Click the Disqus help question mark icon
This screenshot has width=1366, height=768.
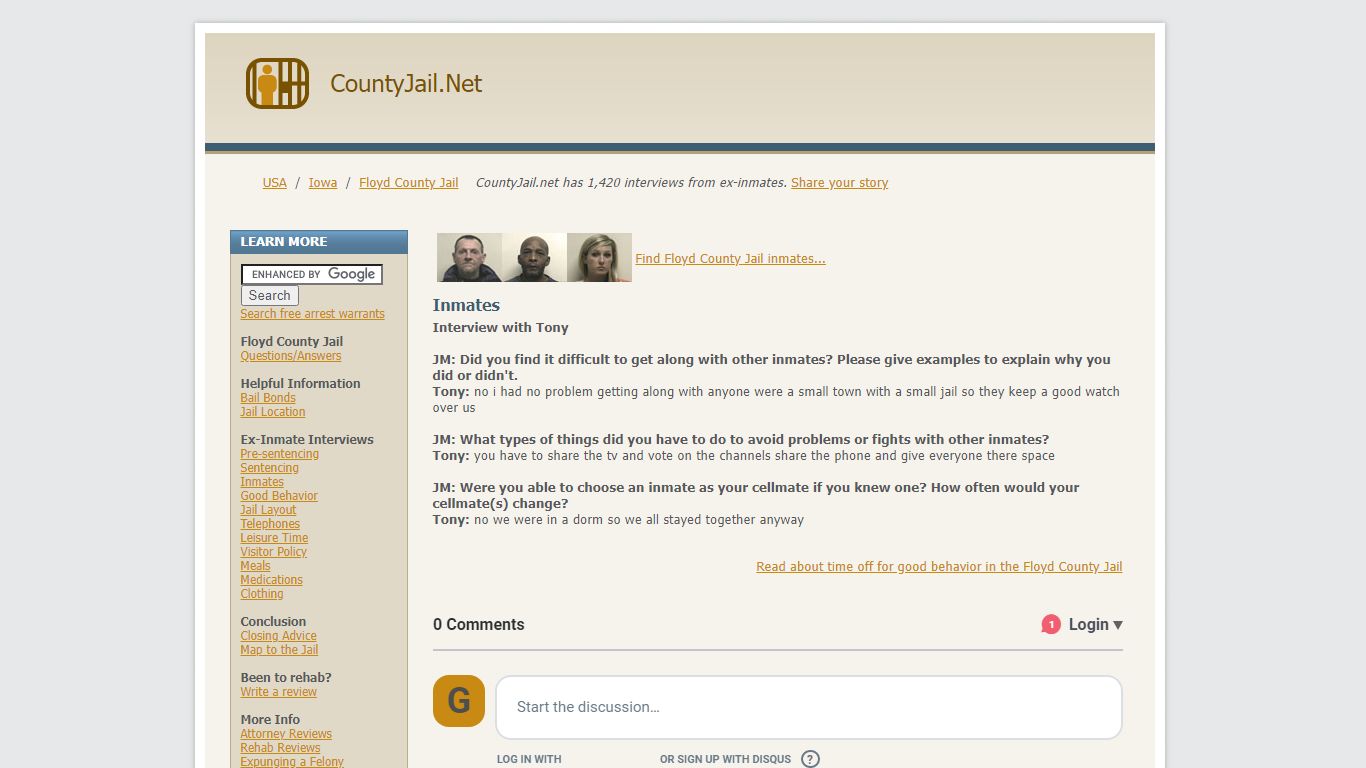810,759
